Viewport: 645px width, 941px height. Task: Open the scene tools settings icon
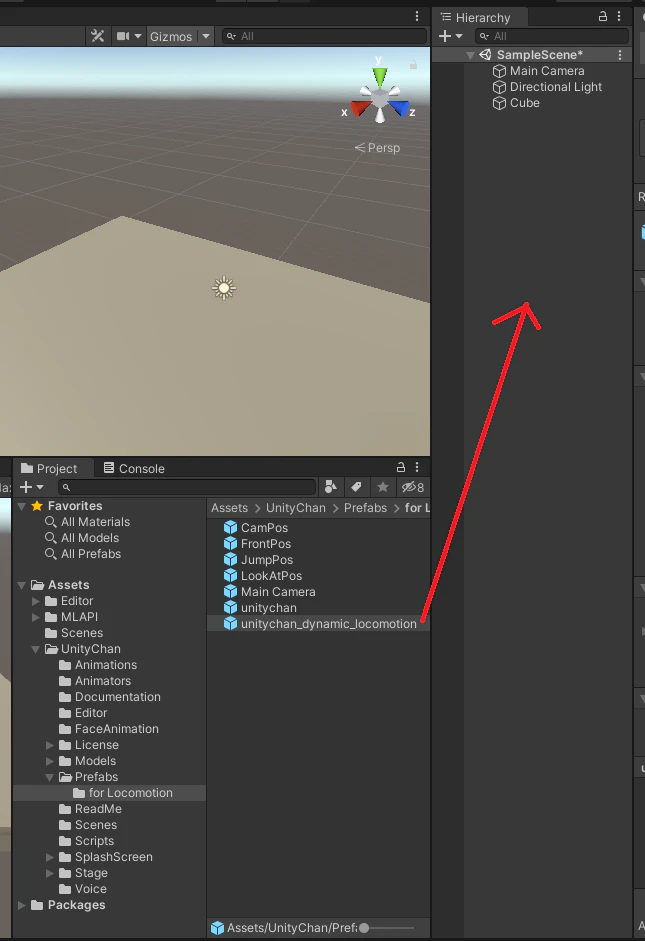click(x=97, y=36)
